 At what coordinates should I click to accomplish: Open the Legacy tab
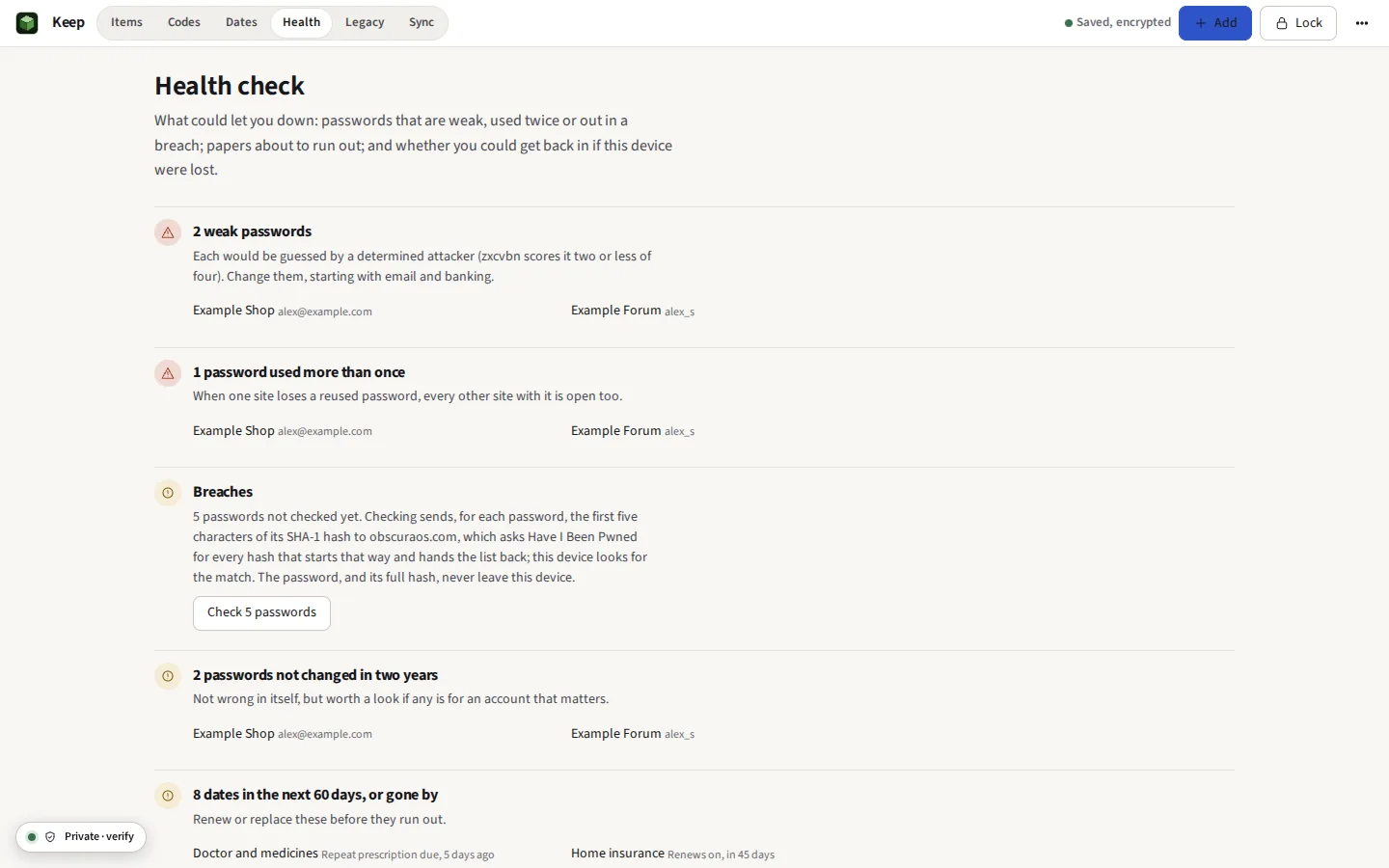(365, 22)
